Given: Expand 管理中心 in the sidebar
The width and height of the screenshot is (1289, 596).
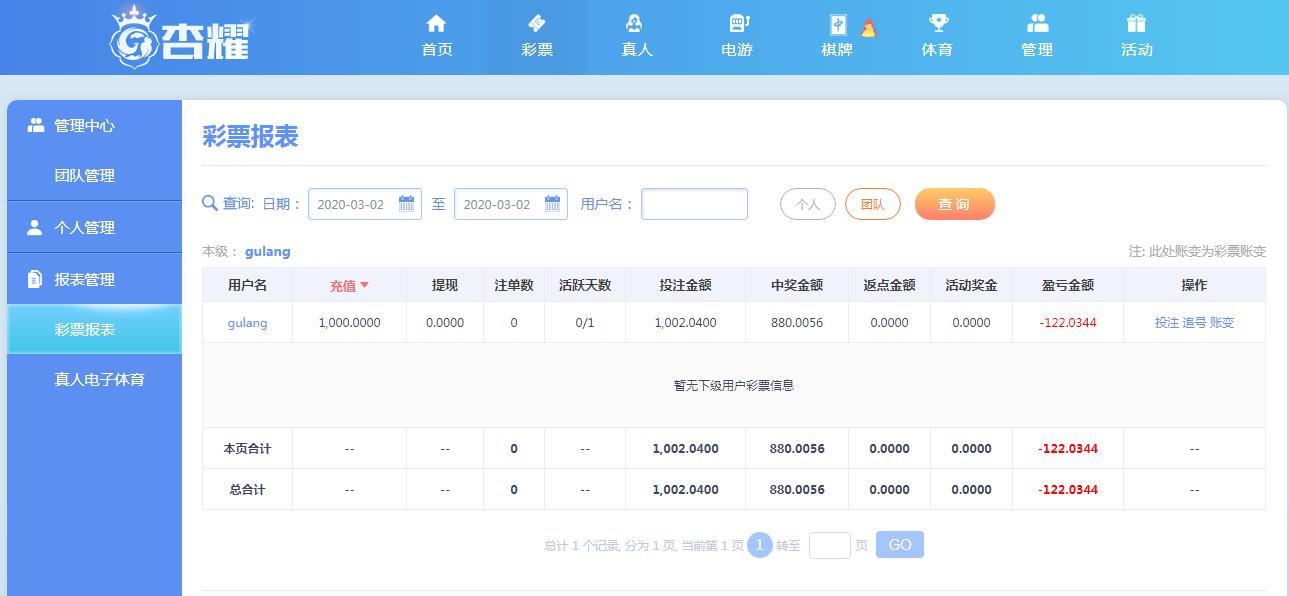Looking at the screenshot, I should [94, 125].
